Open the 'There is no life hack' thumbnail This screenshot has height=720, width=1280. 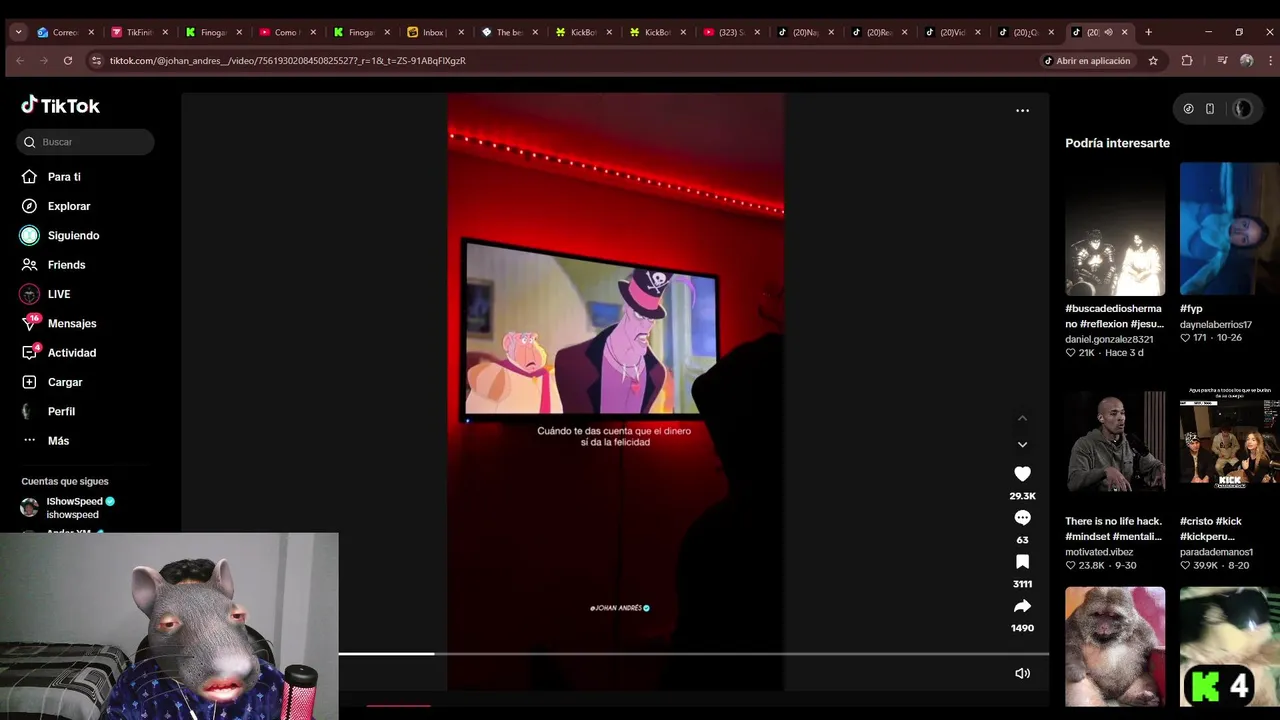1115,440
